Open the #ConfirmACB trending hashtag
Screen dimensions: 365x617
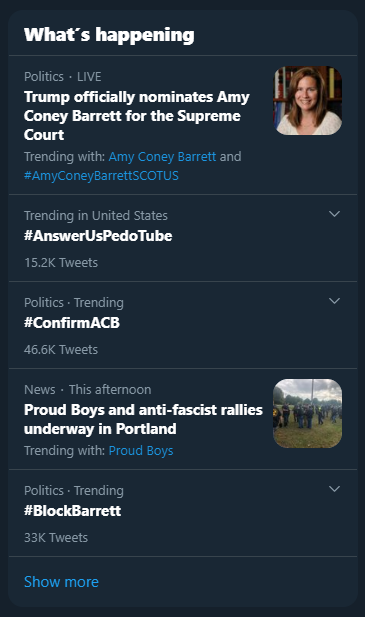tap(72, 323)
